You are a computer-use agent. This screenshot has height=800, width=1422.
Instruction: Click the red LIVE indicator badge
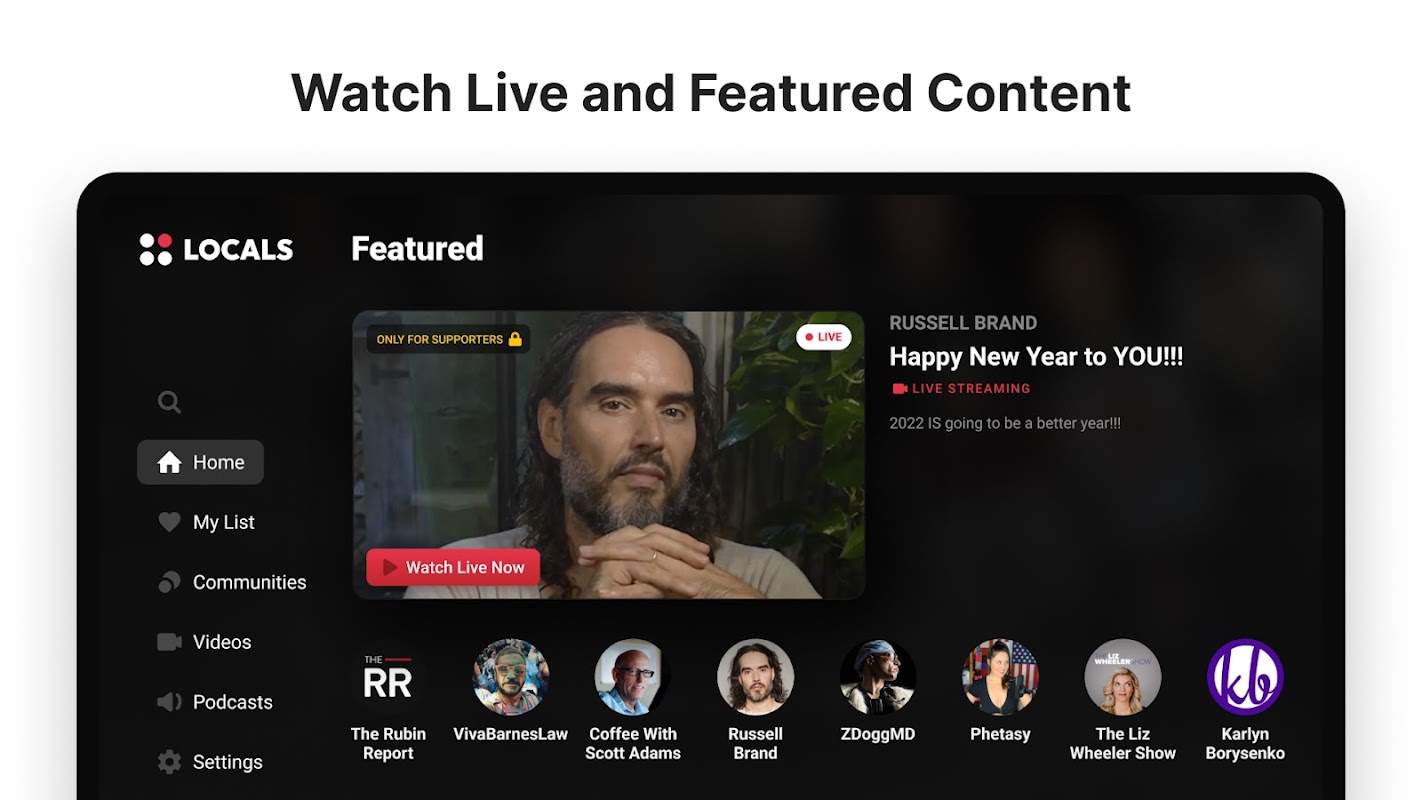[x=824, y=337]
